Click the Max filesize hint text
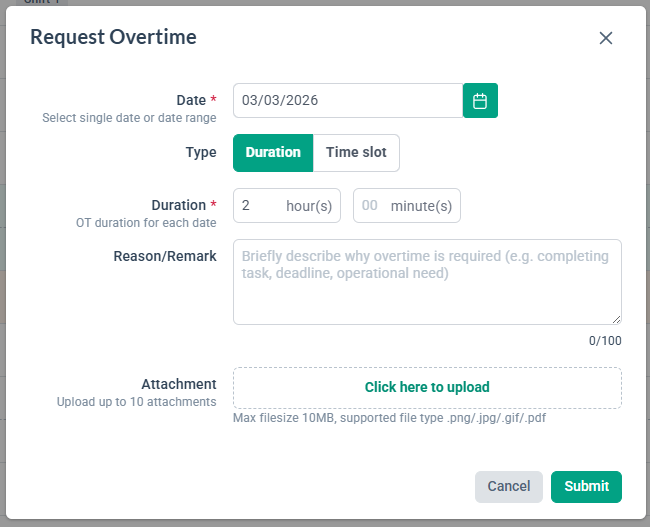 pyautogui.click(x=389, y=418)
